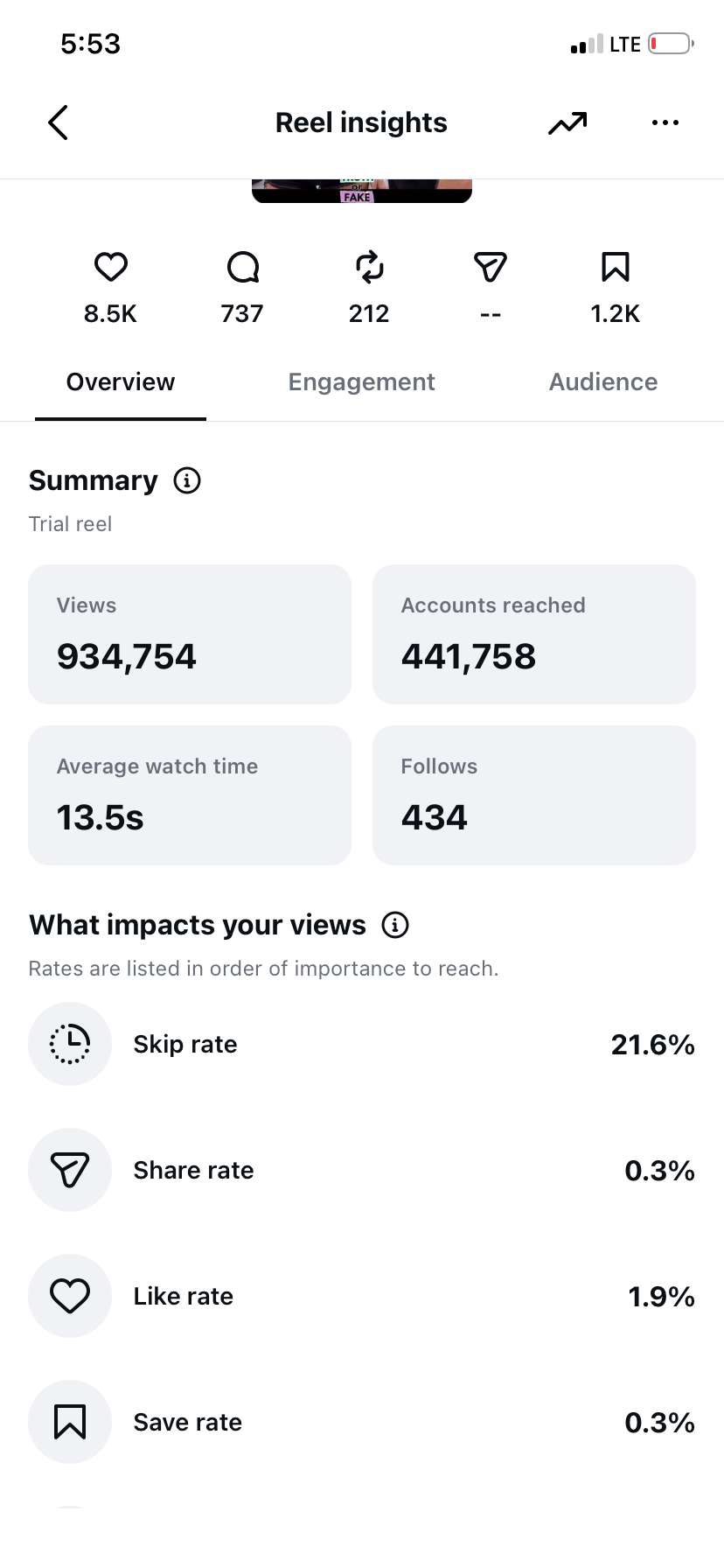Tap the Reel insights title

pyautogui.click(x=361, y=122)
